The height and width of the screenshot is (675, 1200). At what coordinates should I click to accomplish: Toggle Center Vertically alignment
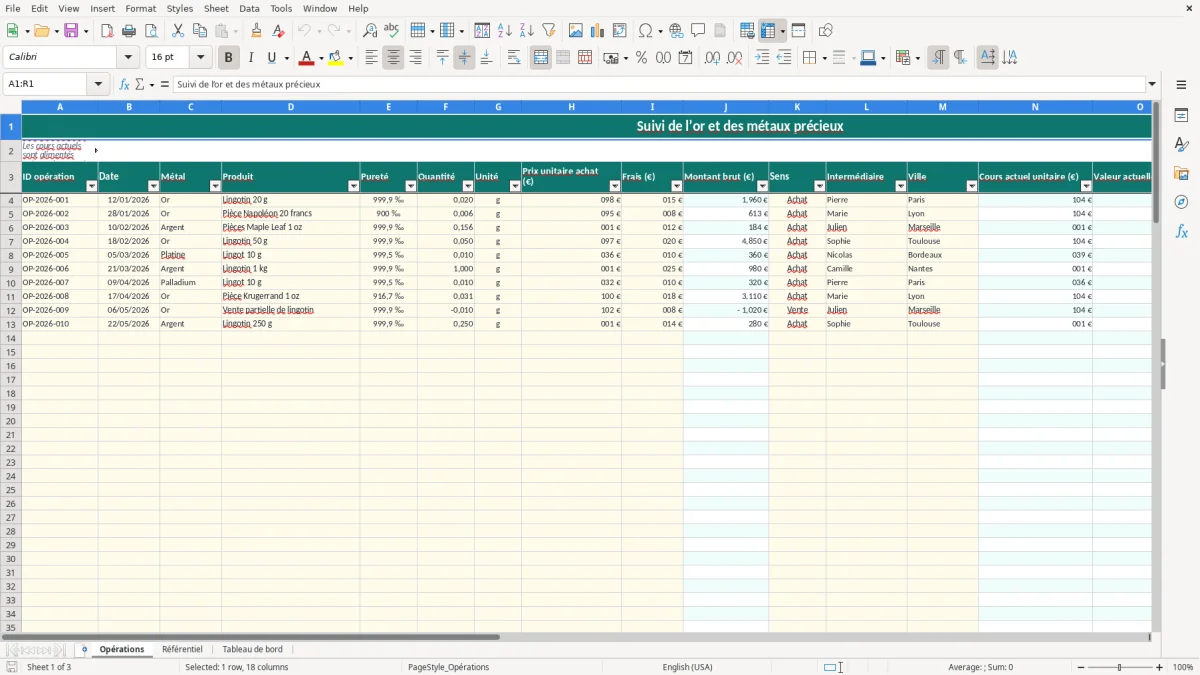click(464, 58)
